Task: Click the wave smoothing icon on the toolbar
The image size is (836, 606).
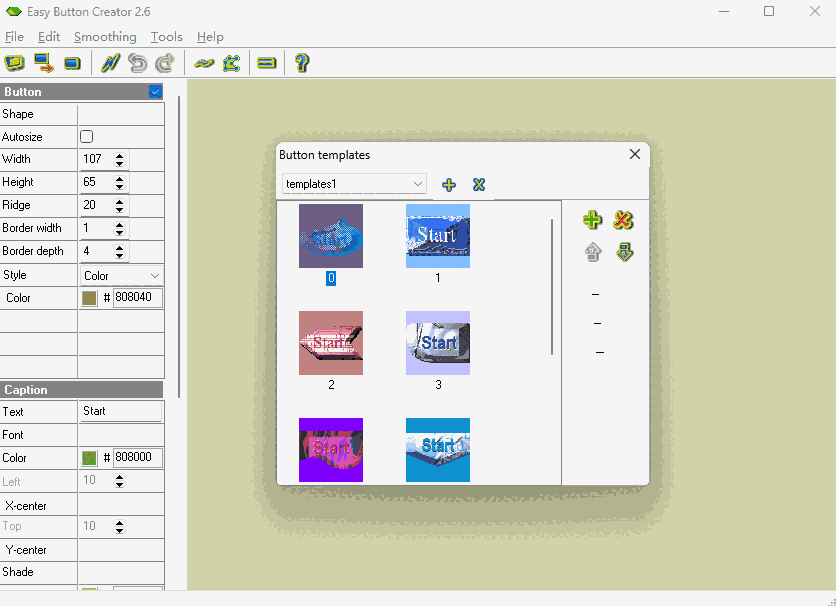Action: (x=203, y=63)
